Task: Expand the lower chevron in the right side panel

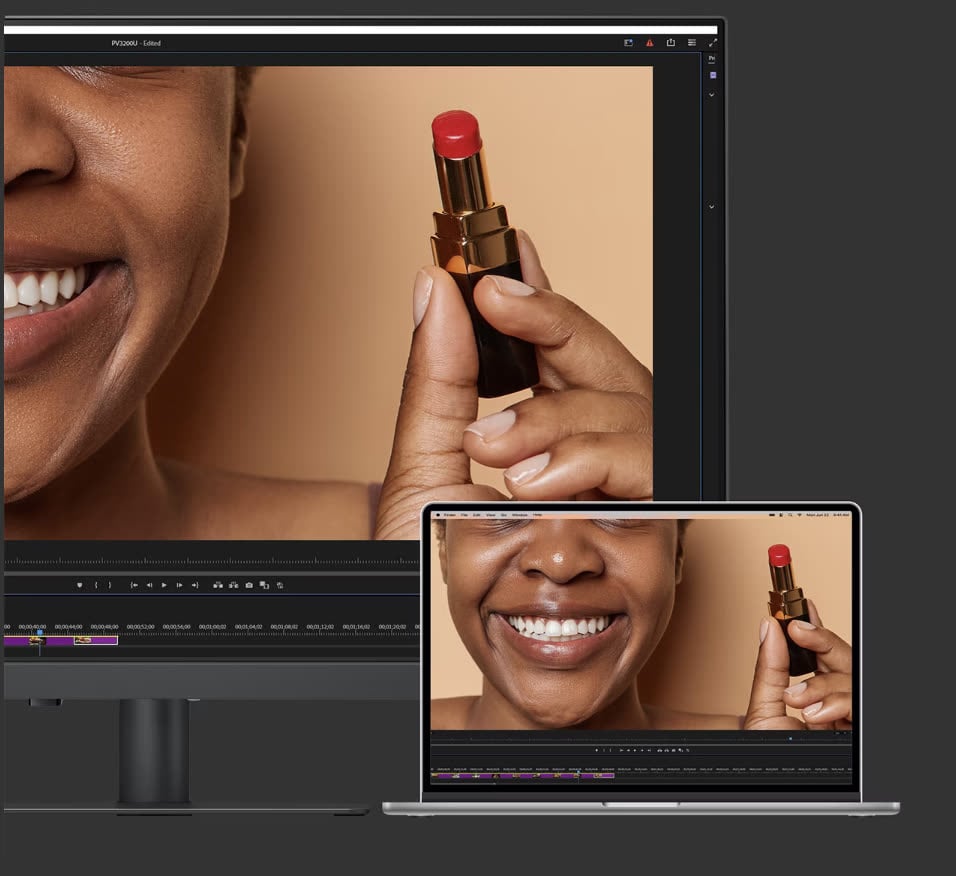Action: (x=712, y=207)
